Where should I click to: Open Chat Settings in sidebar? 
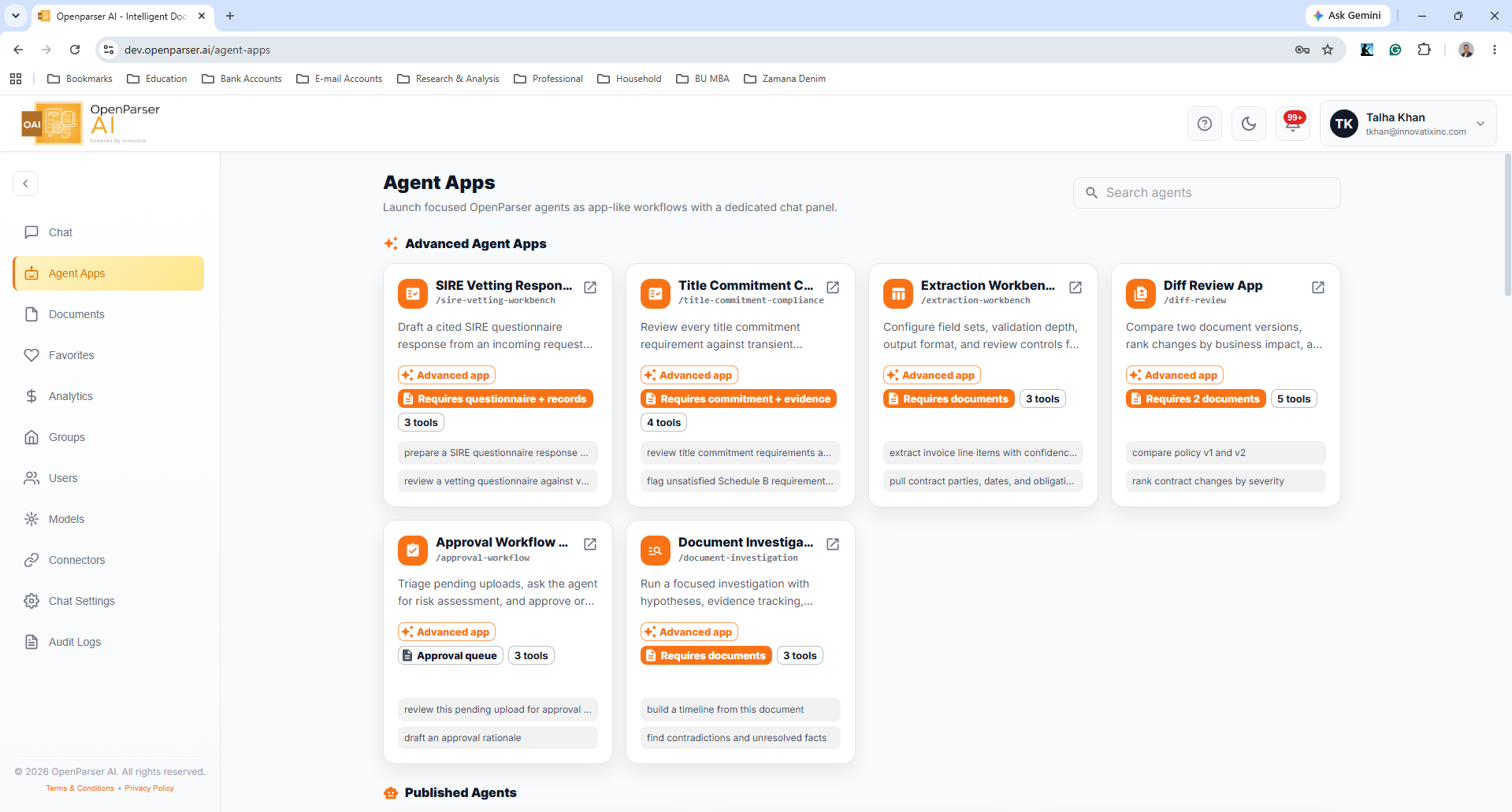click(109, 601)
